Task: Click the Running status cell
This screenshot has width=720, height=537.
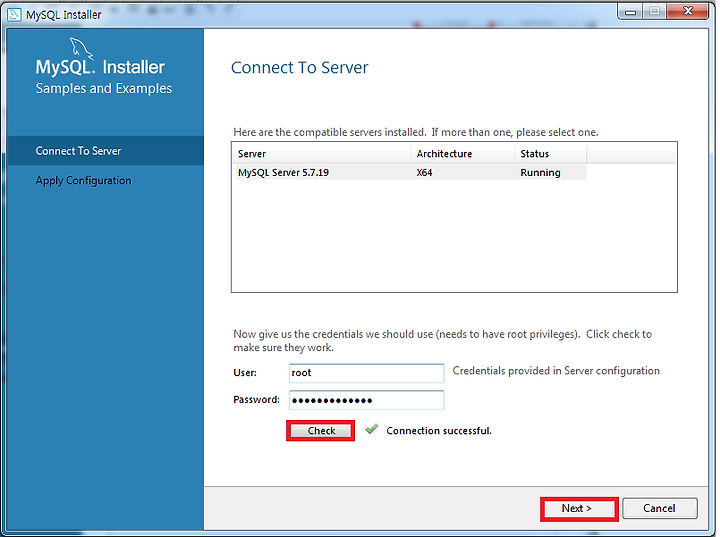Action: (x=540, y=173)
